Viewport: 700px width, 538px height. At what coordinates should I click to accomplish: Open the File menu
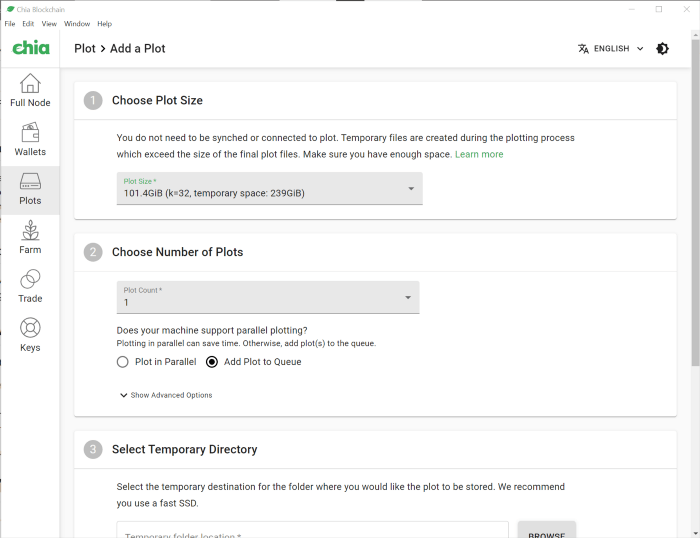(x=10, y=23)
